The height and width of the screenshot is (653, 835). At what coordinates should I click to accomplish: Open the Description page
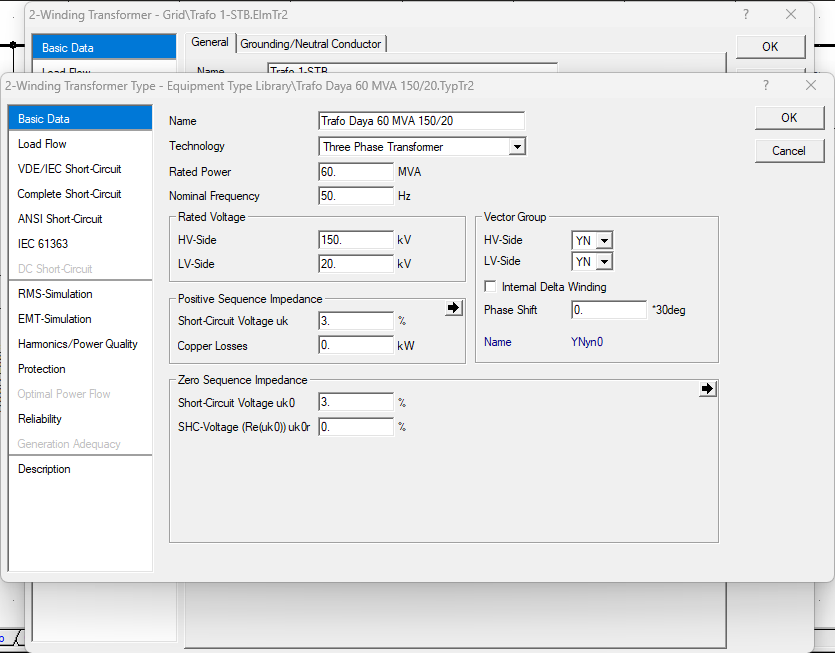[x=44, y=469]
